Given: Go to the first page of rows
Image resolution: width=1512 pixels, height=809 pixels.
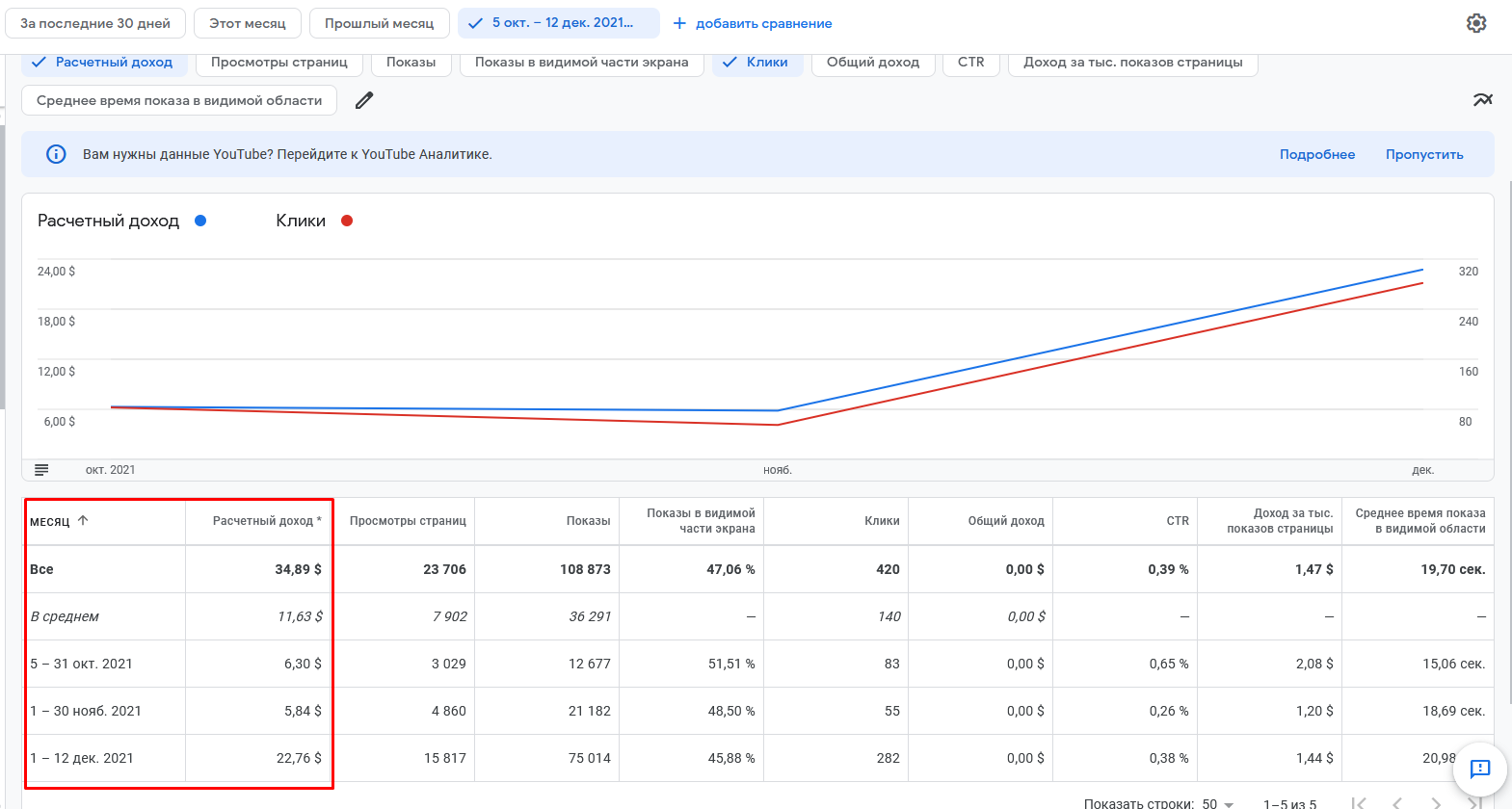Looking at the screenshot, I should [1359, 802].
